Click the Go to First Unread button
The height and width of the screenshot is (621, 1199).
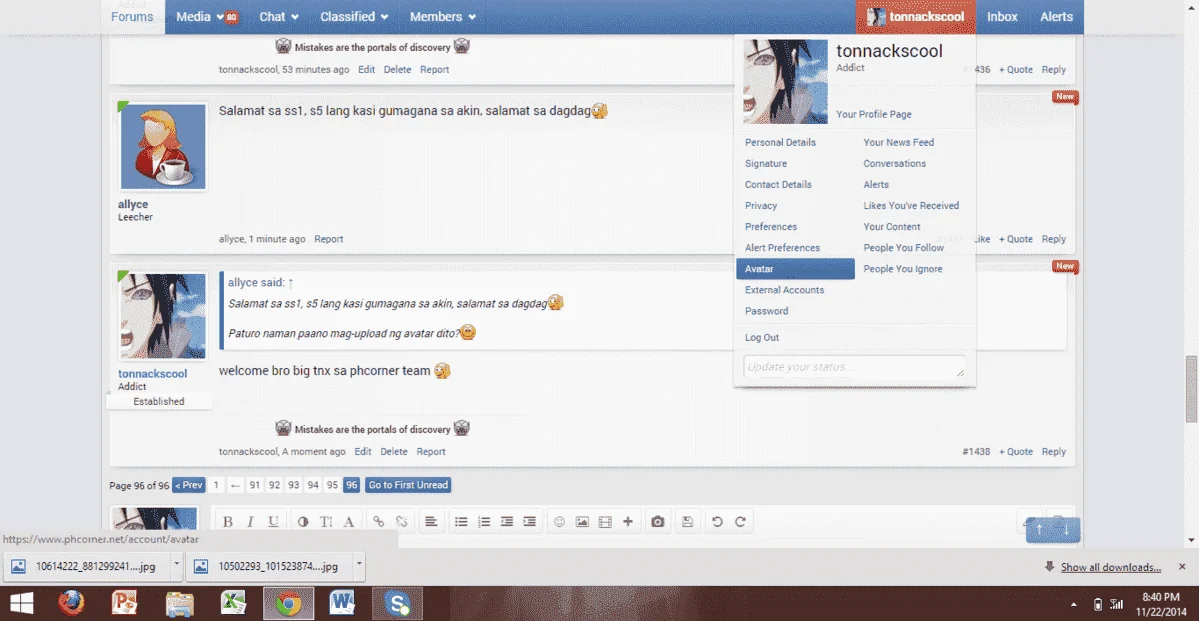(x=408, y=485)
